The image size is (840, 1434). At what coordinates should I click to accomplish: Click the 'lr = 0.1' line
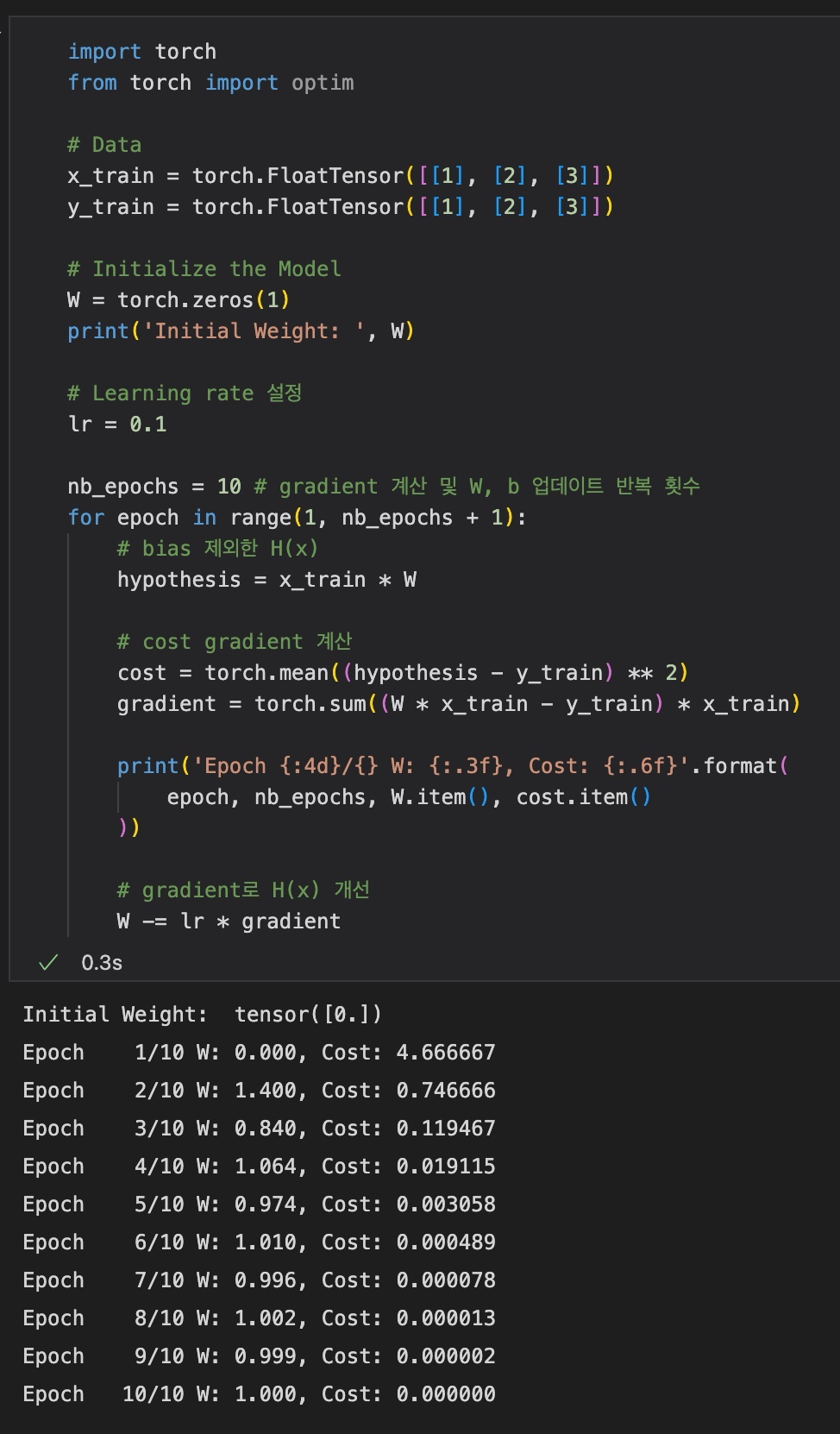point(117,425)
